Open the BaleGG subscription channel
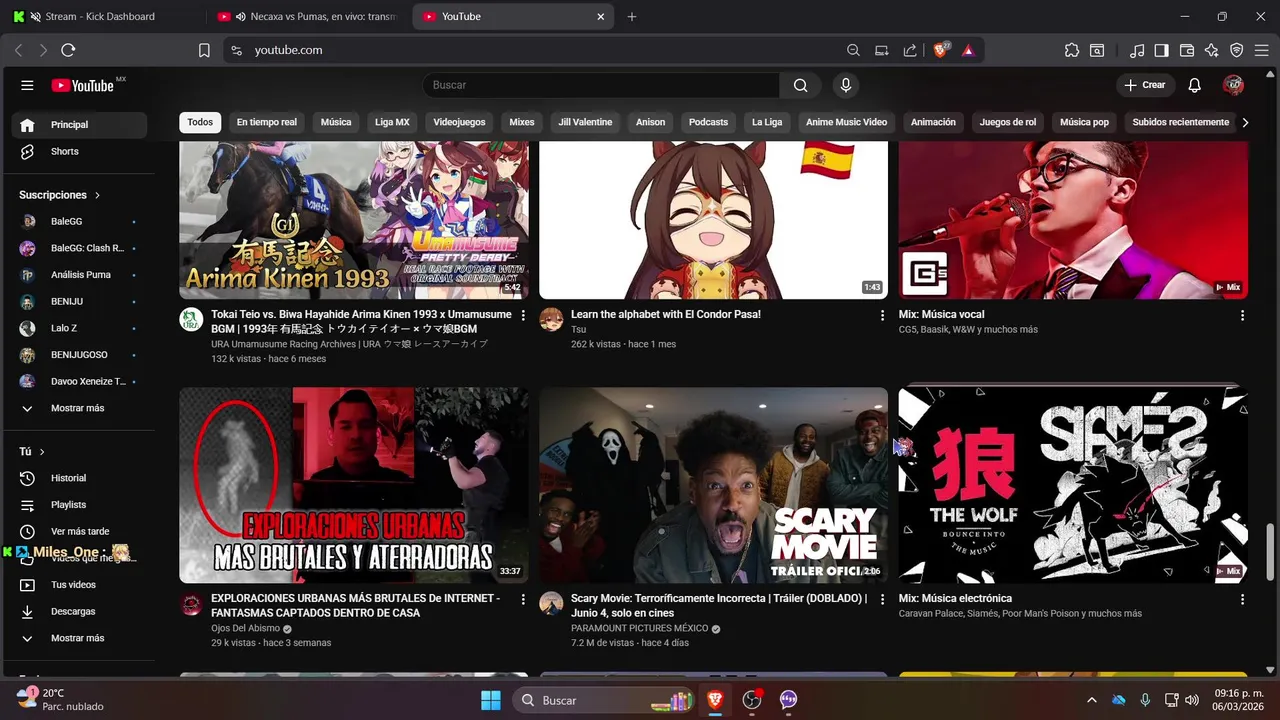 point(79,221)
